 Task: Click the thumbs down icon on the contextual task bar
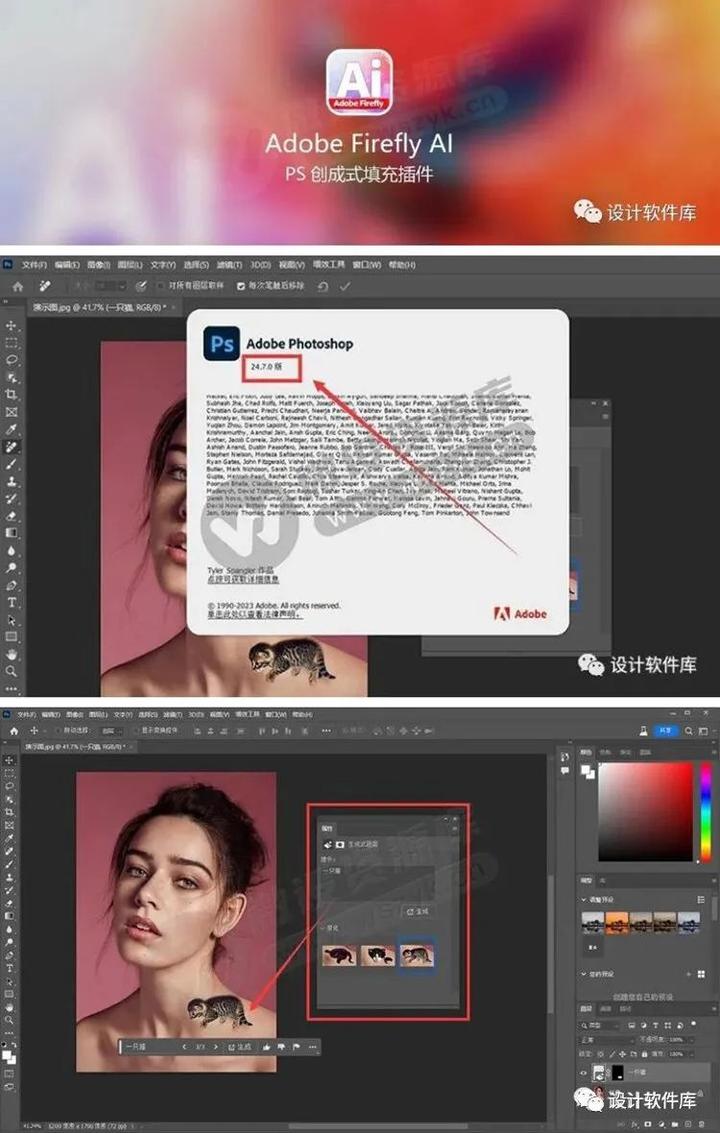pyautogui.click(x=281, y=1046)
